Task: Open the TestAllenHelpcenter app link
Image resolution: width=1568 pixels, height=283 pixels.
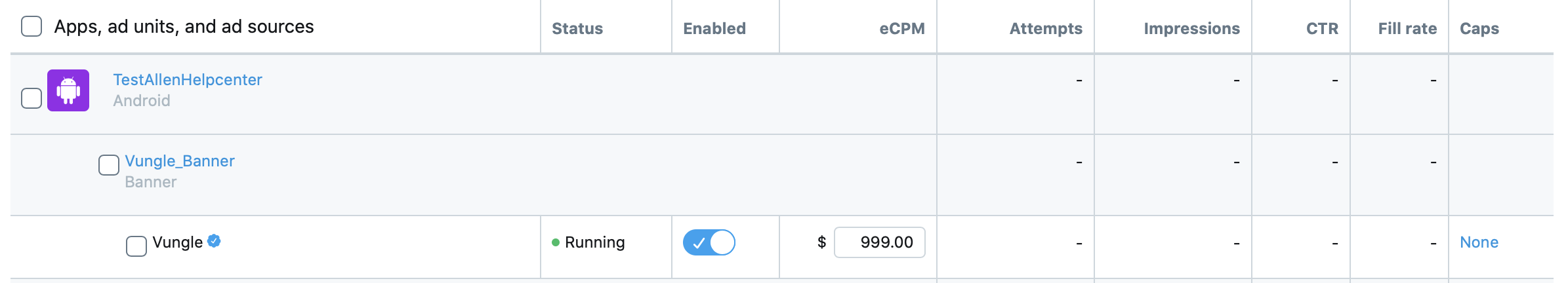Action: click(x=188, y=80)
